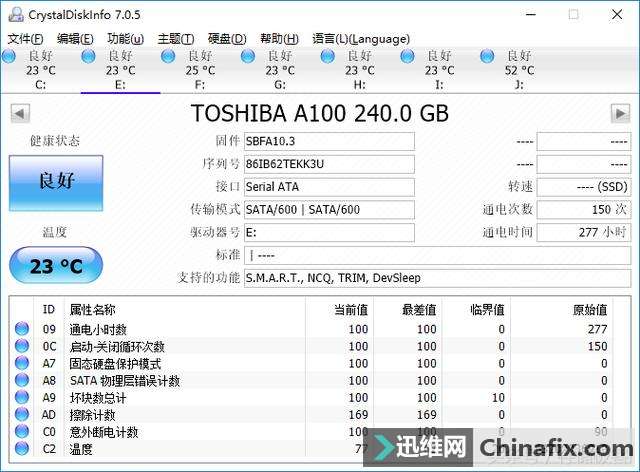Click status orb for attribute A7
The width and height of the screenshot is (640, 472).
coord(22,363)
